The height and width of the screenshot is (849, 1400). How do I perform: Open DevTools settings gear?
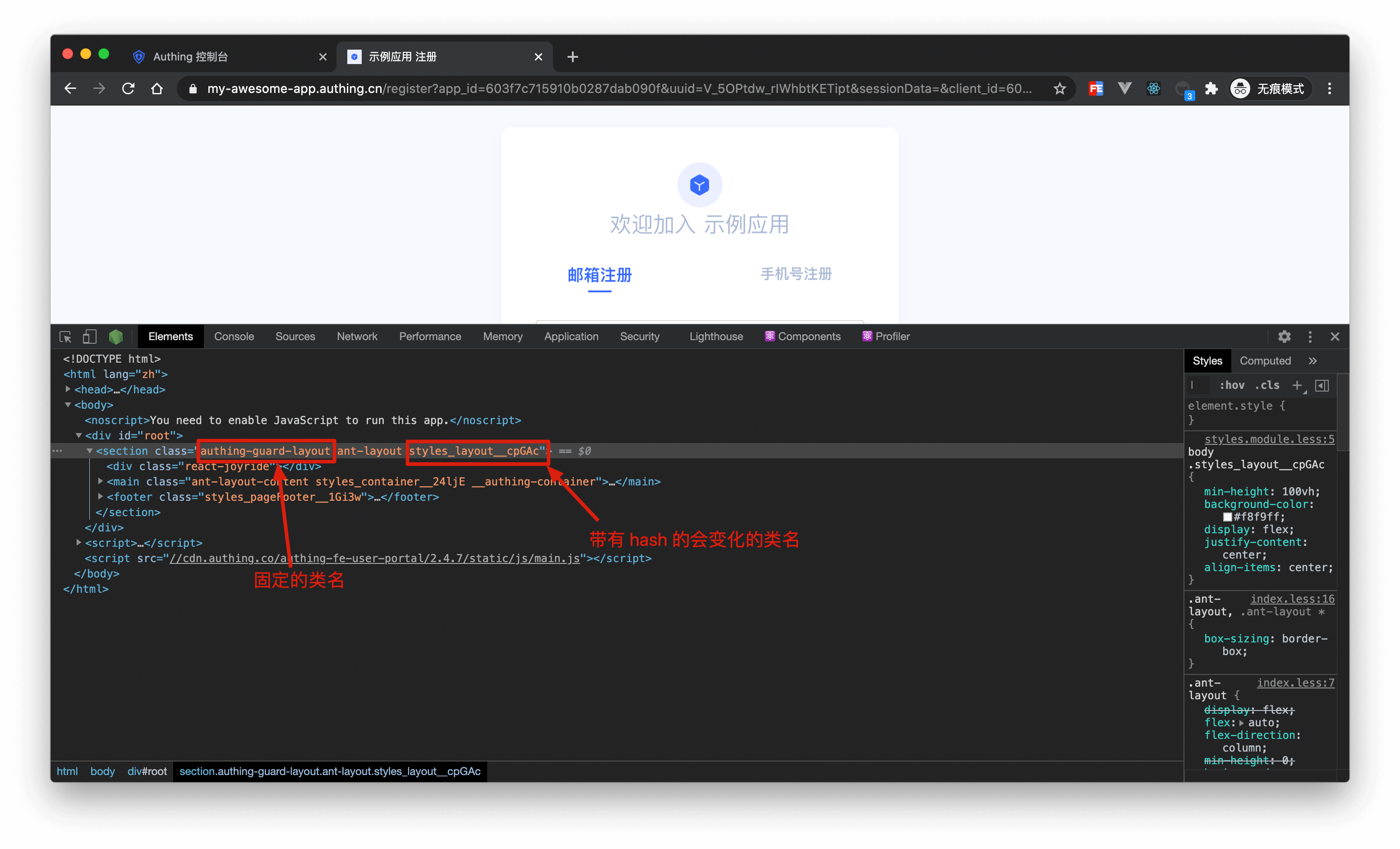(1285, 337)
